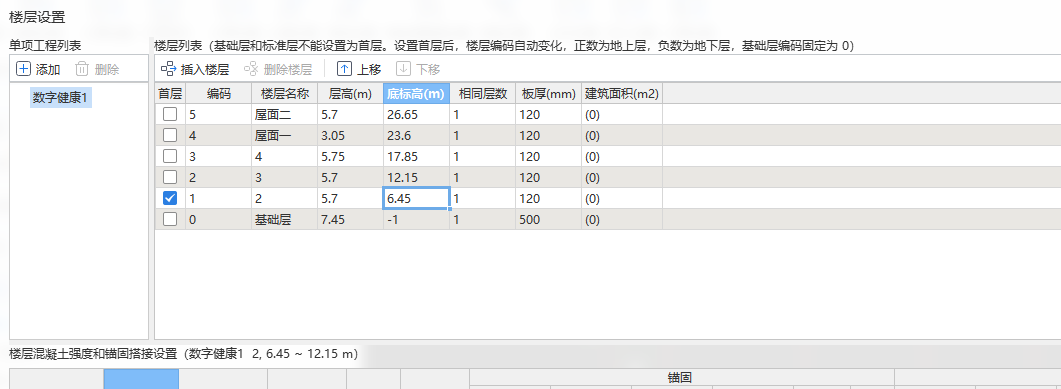The height and width of the screenshot is (389, 1061).
Task: Click the 添加 plus icon
Action: 23,69
